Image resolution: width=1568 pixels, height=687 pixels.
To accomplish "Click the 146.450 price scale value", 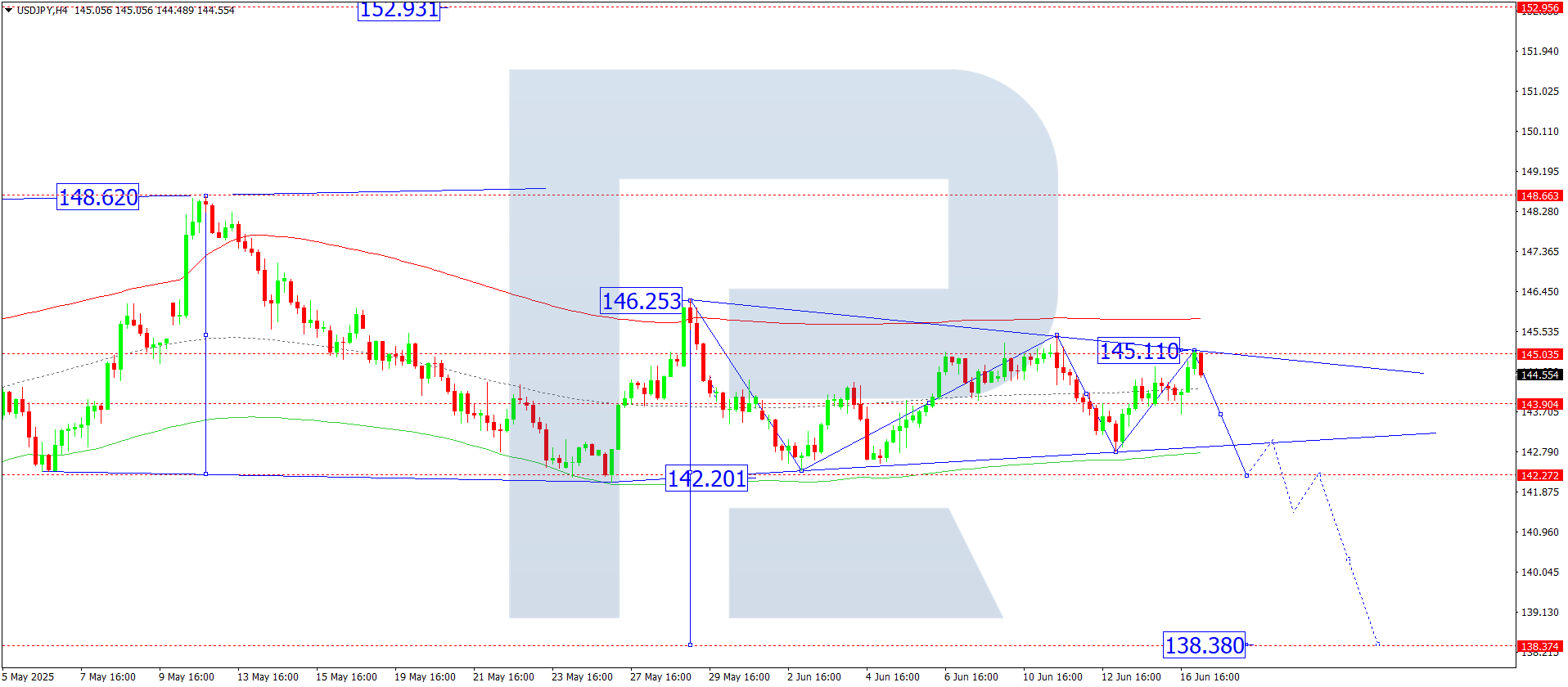I will 1540,291.
